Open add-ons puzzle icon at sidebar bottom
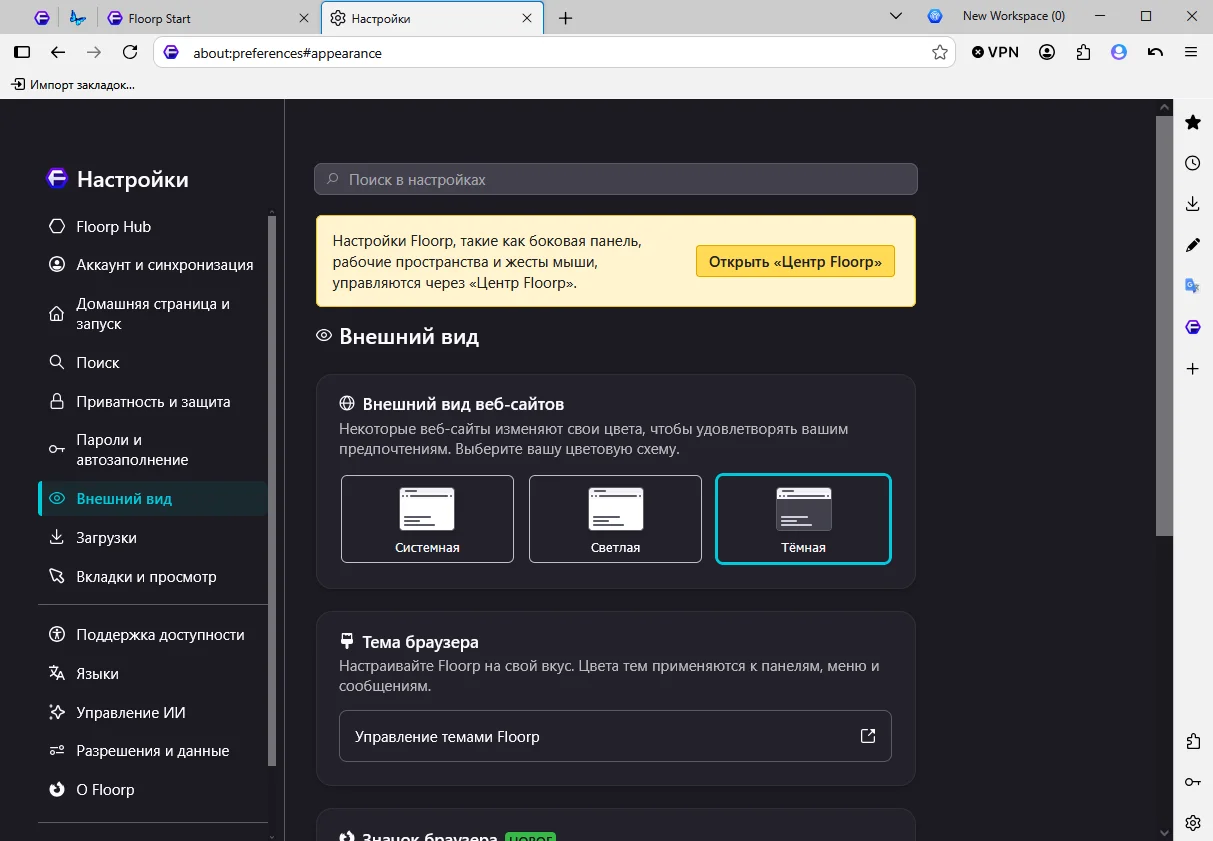Image resolution: width=1213 pixels, height=841 pixels. coord(1193,741)
